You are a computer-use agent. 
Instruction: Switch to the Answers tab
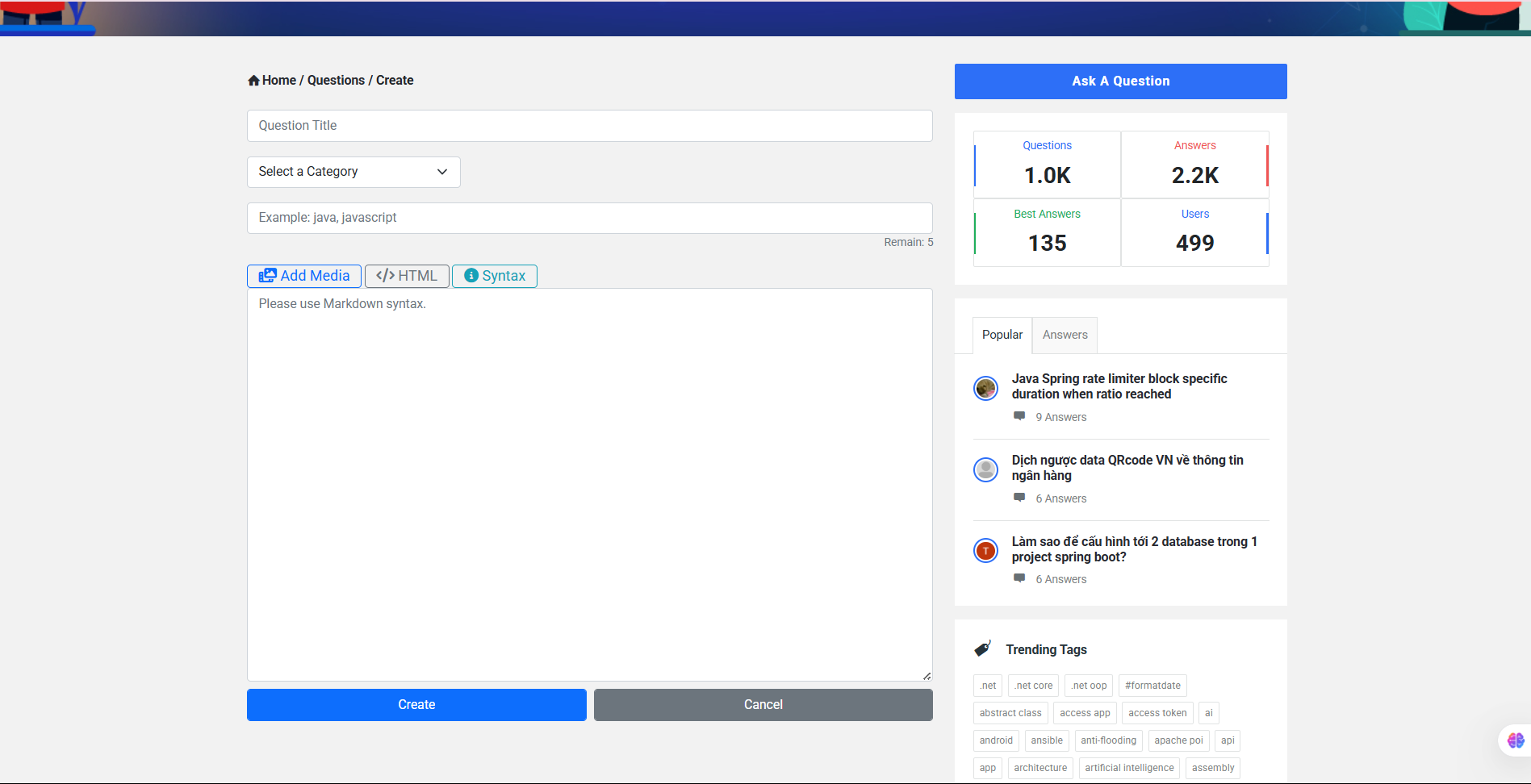(1065, 335)
